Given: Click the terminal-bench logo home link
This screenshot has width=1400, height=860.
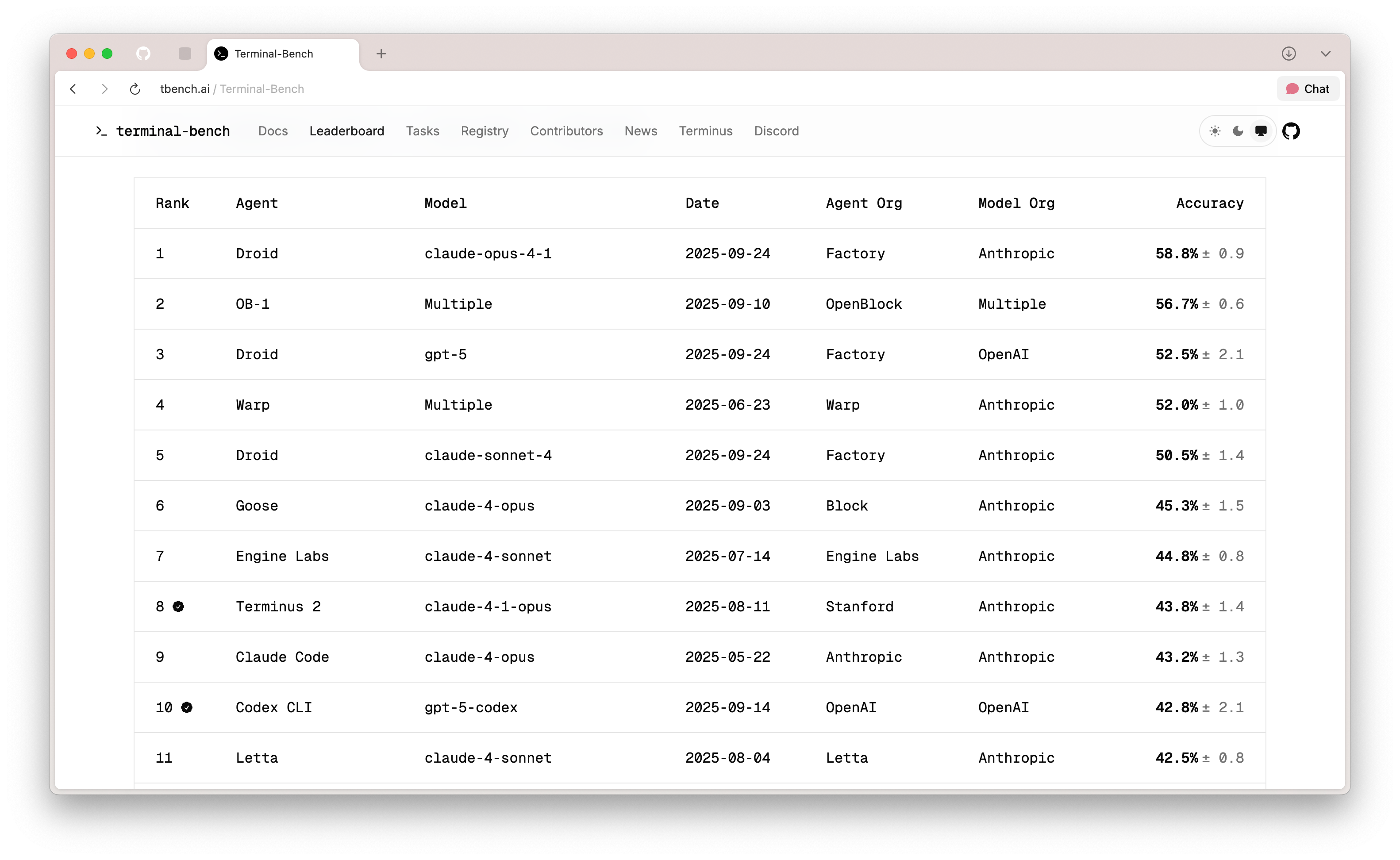Looking at the screenshot, I should point(163,131).
